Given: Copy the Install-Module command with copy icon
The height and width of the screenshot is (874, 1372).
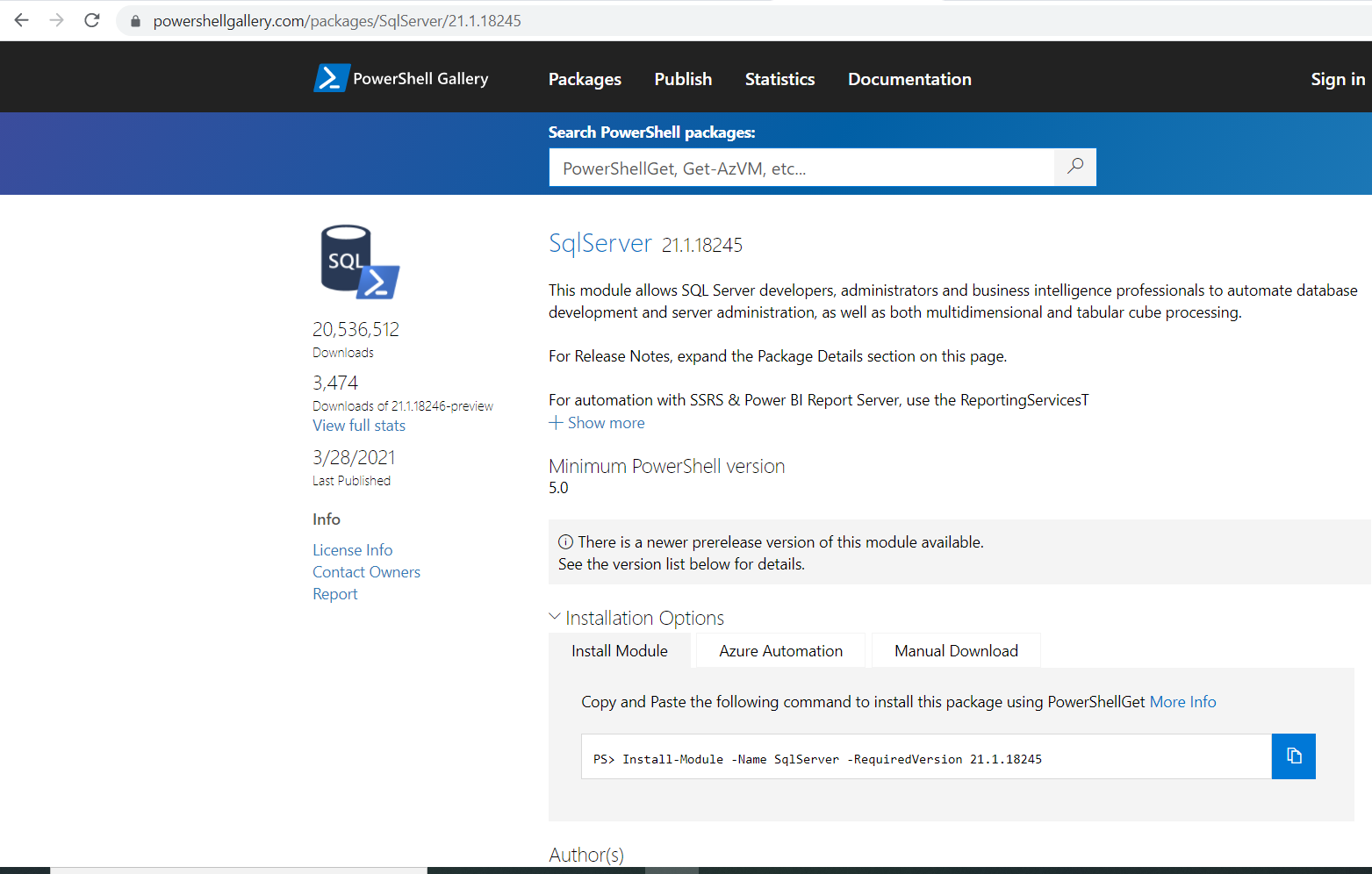Looking at the screenshot, I should click(1294, 756).
